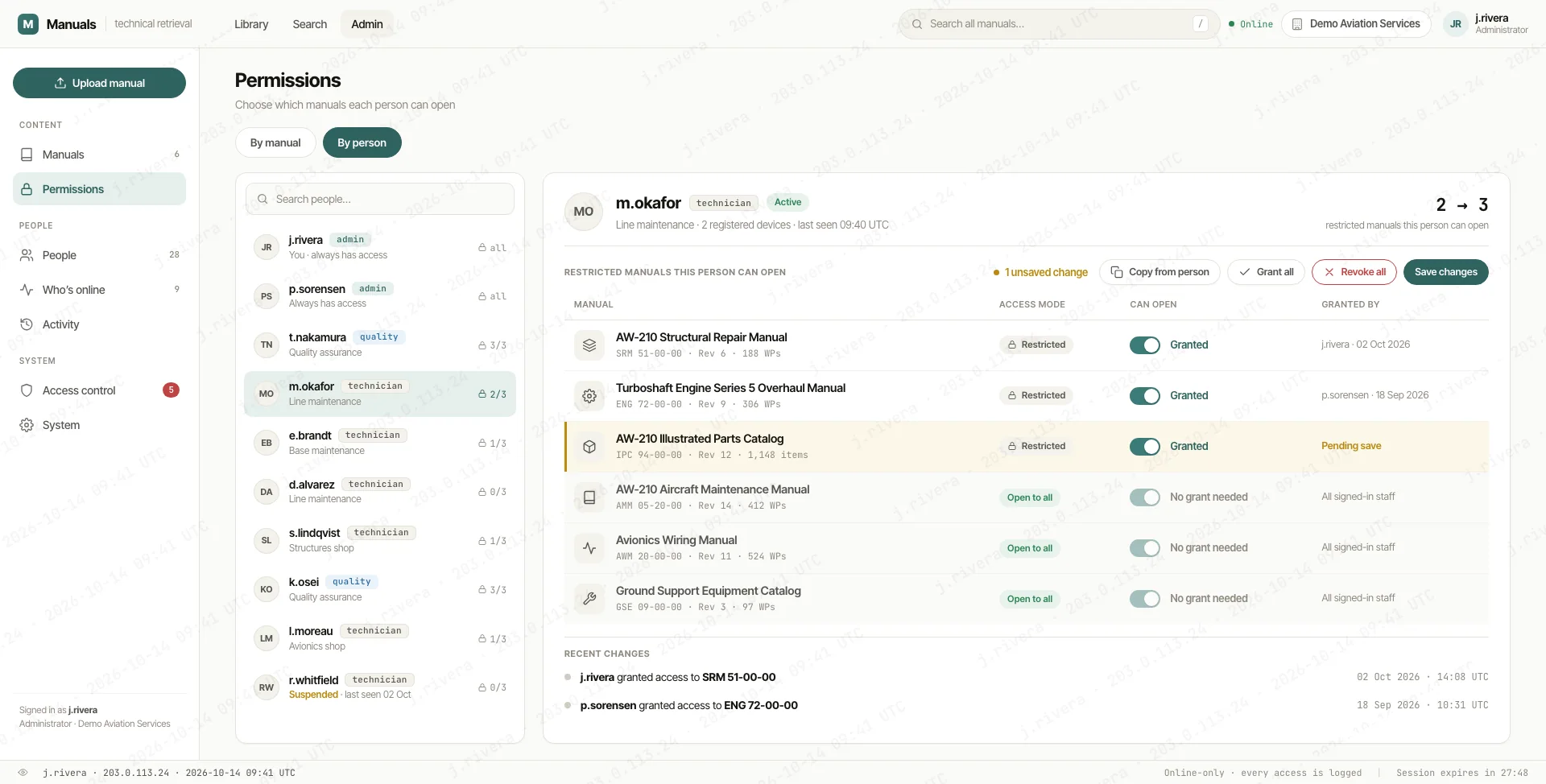Switch to the By manual tab
Screen dimensions: 1546x784
pos(275,142)
